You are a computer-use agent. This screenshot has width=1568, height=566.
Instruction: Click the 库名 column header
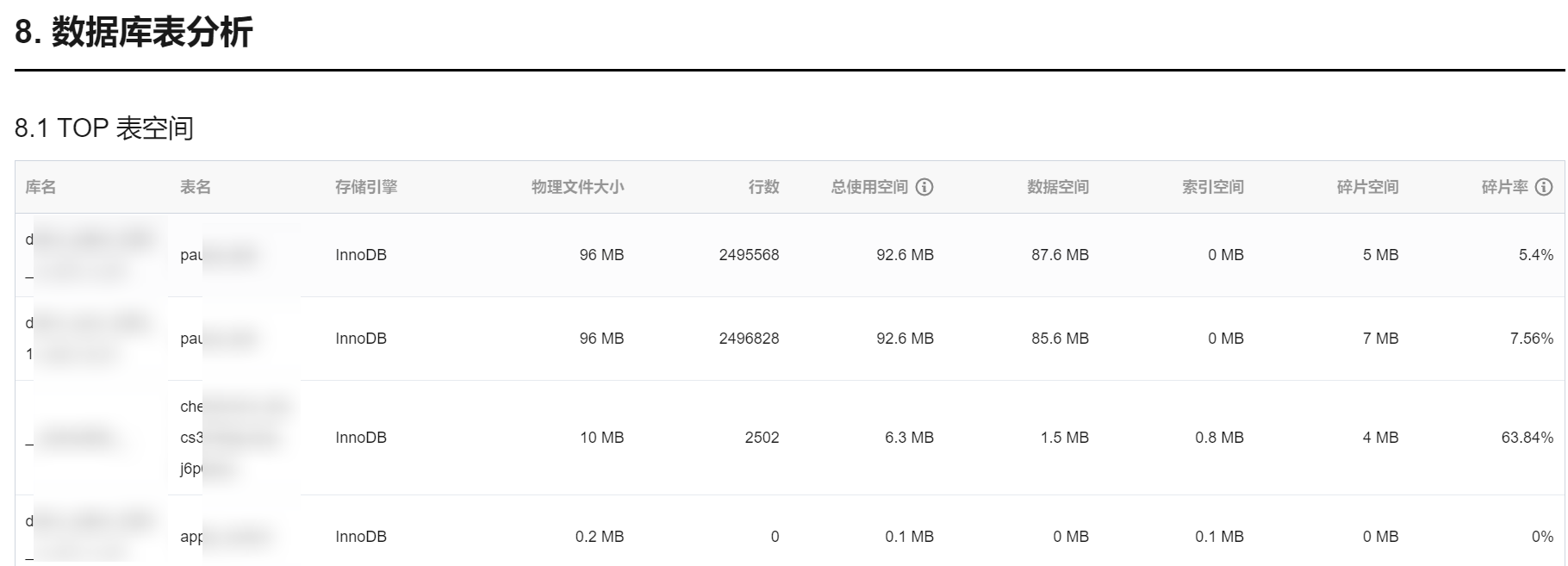[40, 187]
